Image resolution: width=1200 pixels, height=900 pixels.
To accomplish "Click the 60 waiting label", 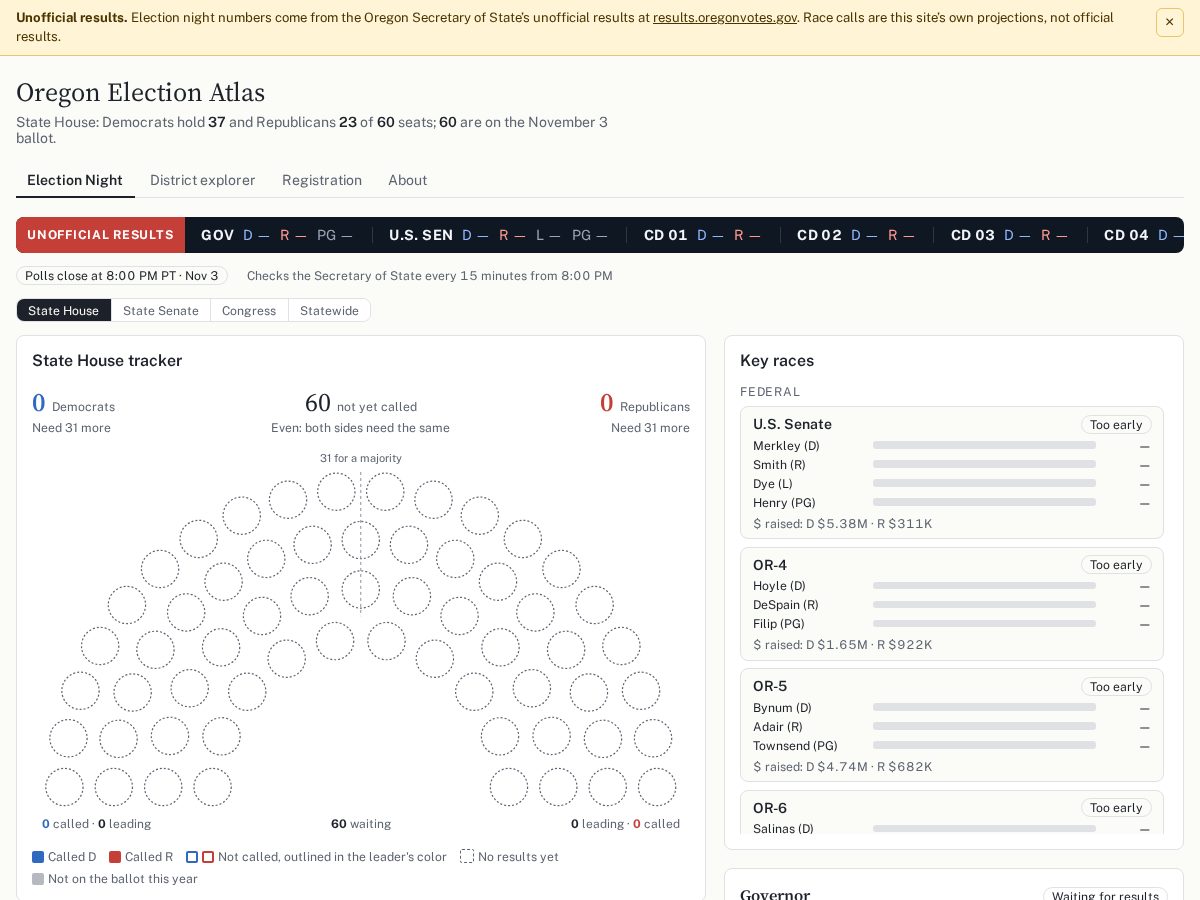I will (x=361, y=824).
